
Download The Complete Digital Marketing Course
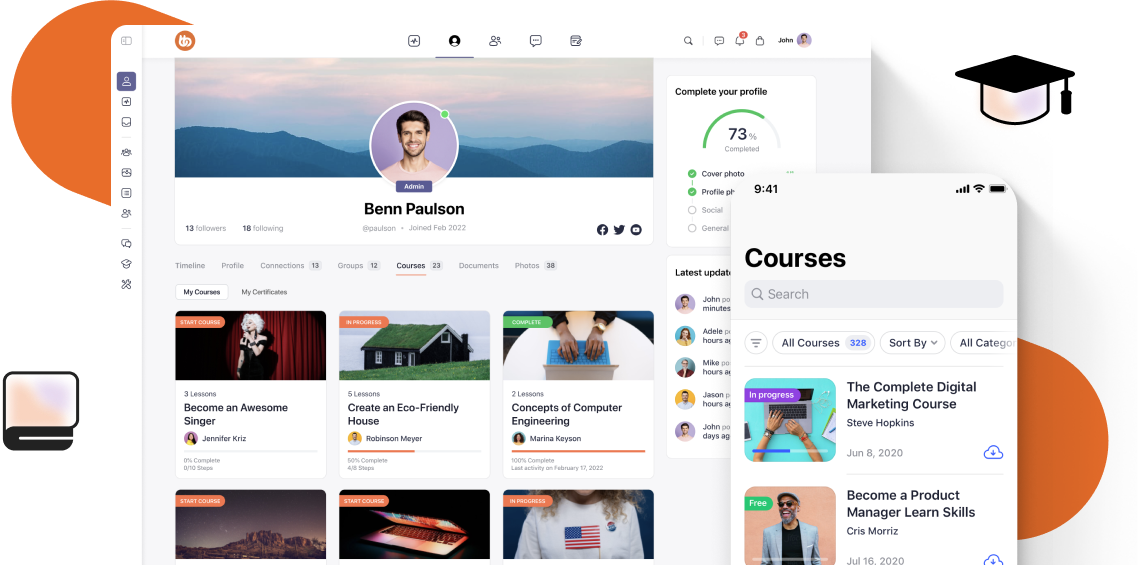[993, 452]
